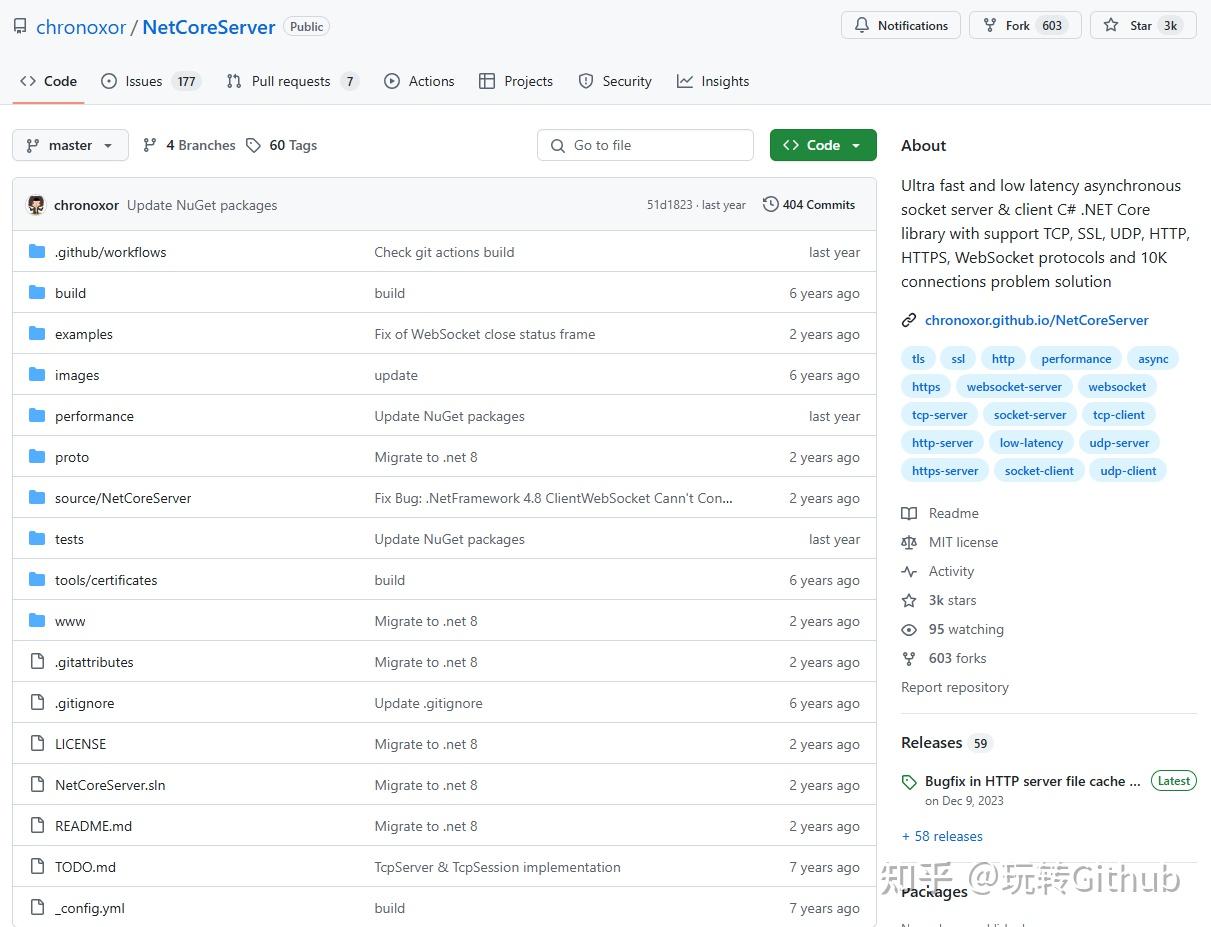Expand the green Code dropdown button
Screen dimensions: 1211x927
click(822, 145)
